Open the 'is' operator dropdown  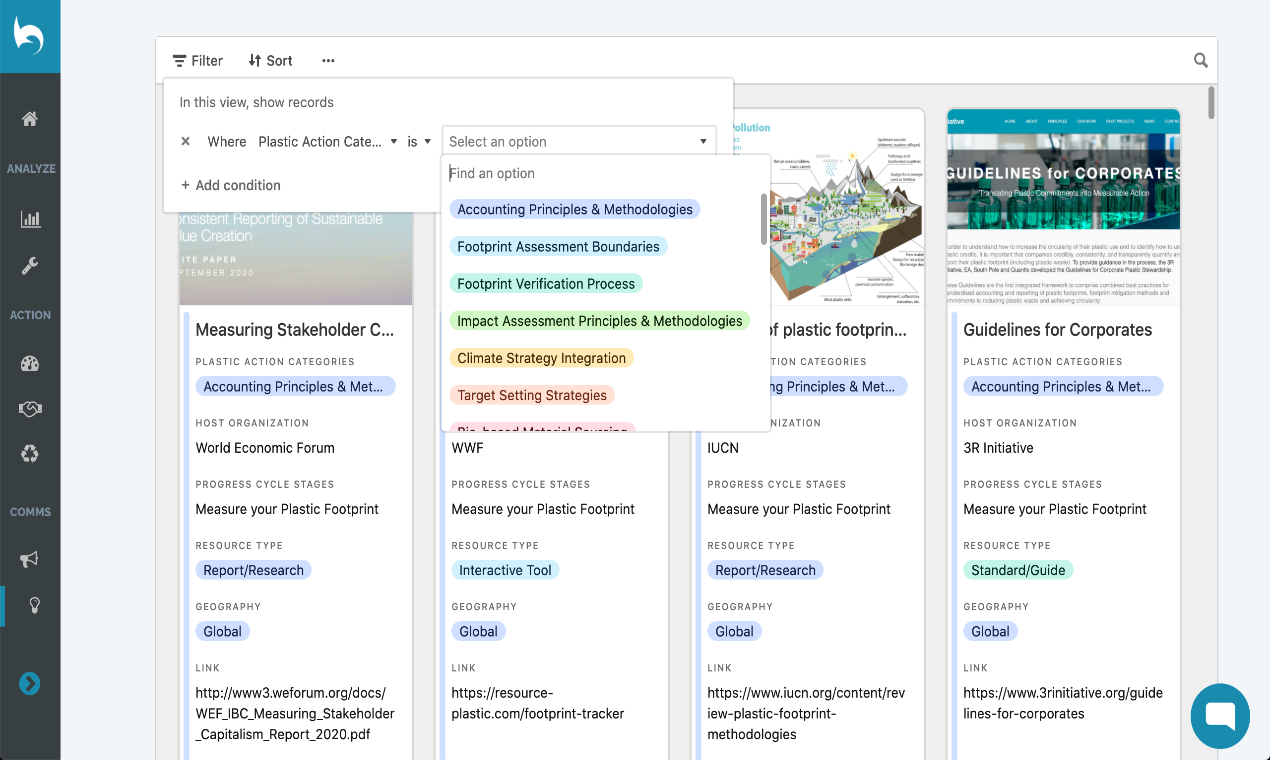click(419, 142)
